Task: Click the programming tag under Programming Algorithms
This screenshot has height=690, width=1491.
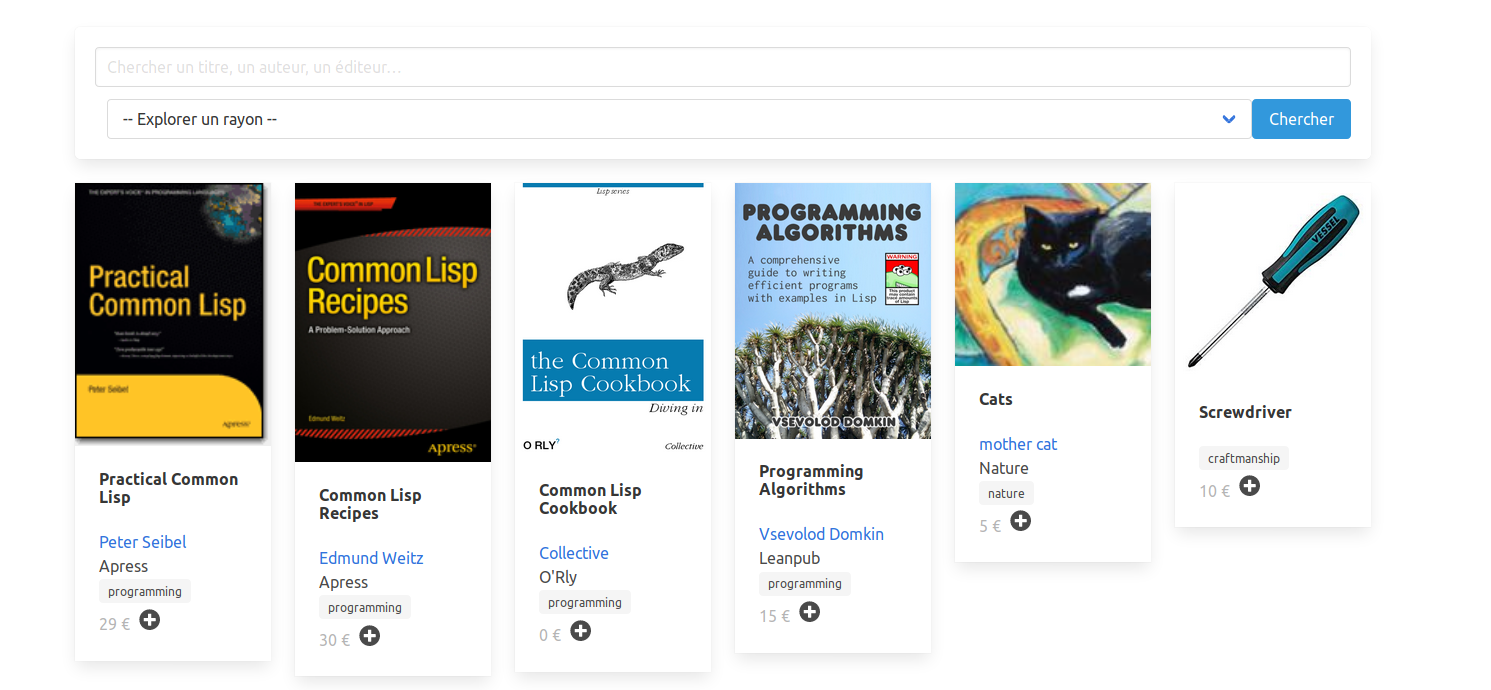Action: coord(805,584)
